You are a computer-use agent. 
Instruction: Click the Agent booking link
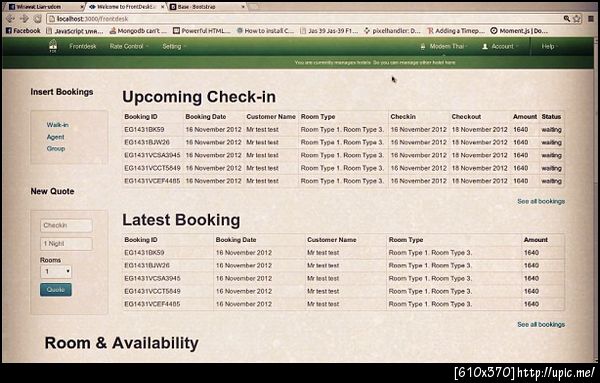pyautogui.click(x=55, y=137)
